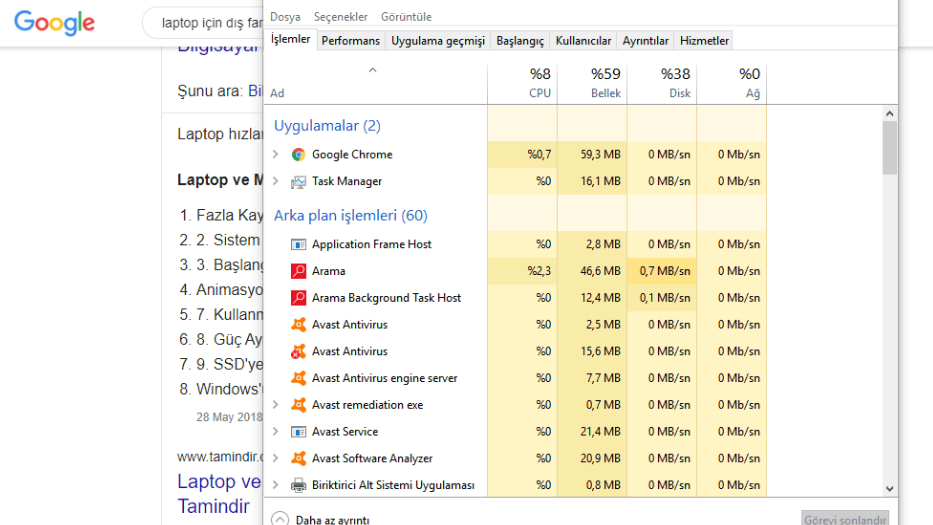The image size is (933, 525).
Task: Click the sort arrow above Ad column
Action: [372, 70]
